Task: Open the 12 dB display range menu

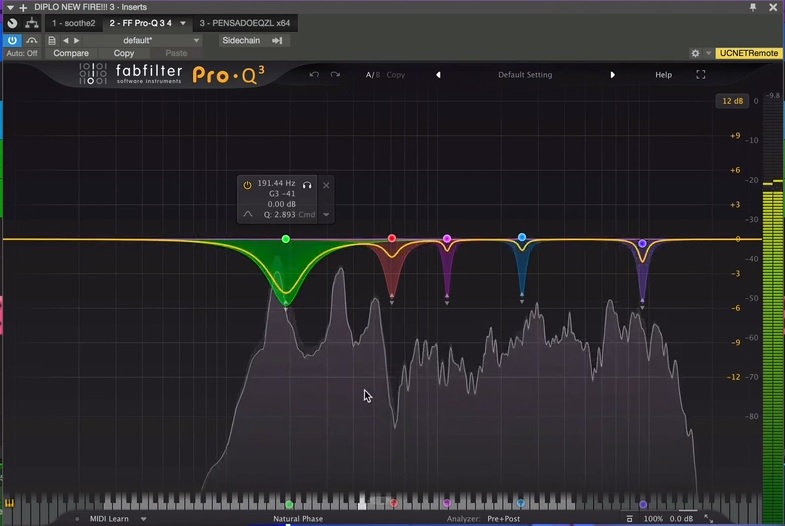Action: pos(732,101)
